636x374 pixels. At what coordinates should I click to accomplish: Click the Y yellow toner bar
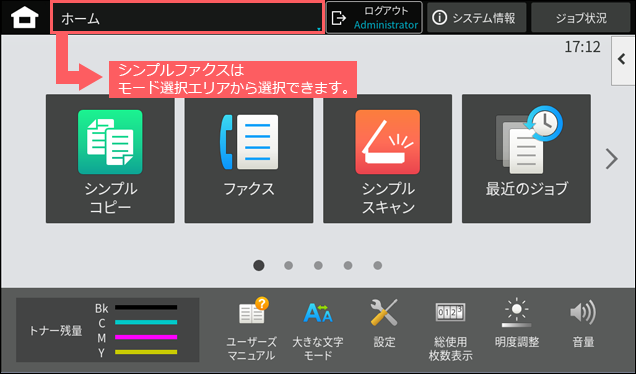coord(146,352)
